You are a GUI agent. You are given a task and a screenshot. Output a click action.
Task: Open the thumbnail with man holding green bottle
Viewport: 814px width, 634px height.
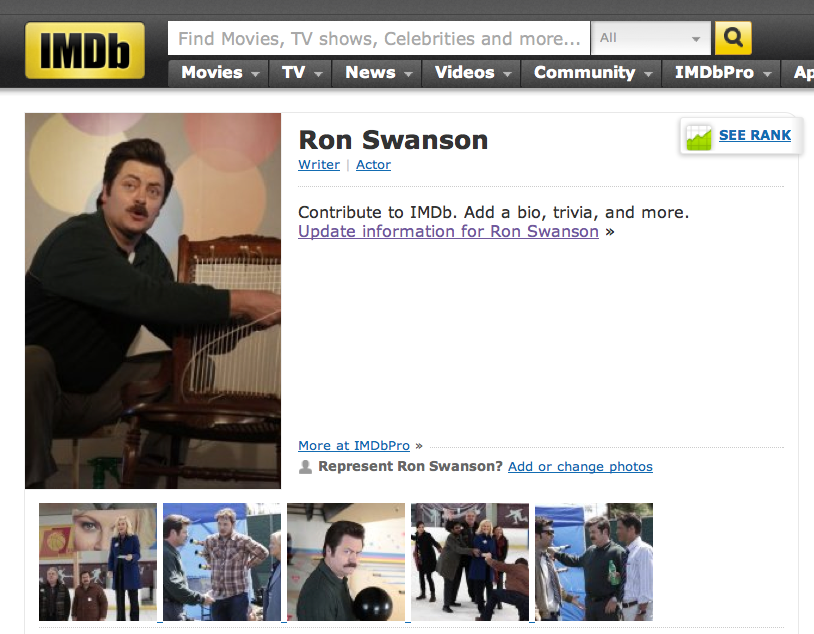pos(594,562)
